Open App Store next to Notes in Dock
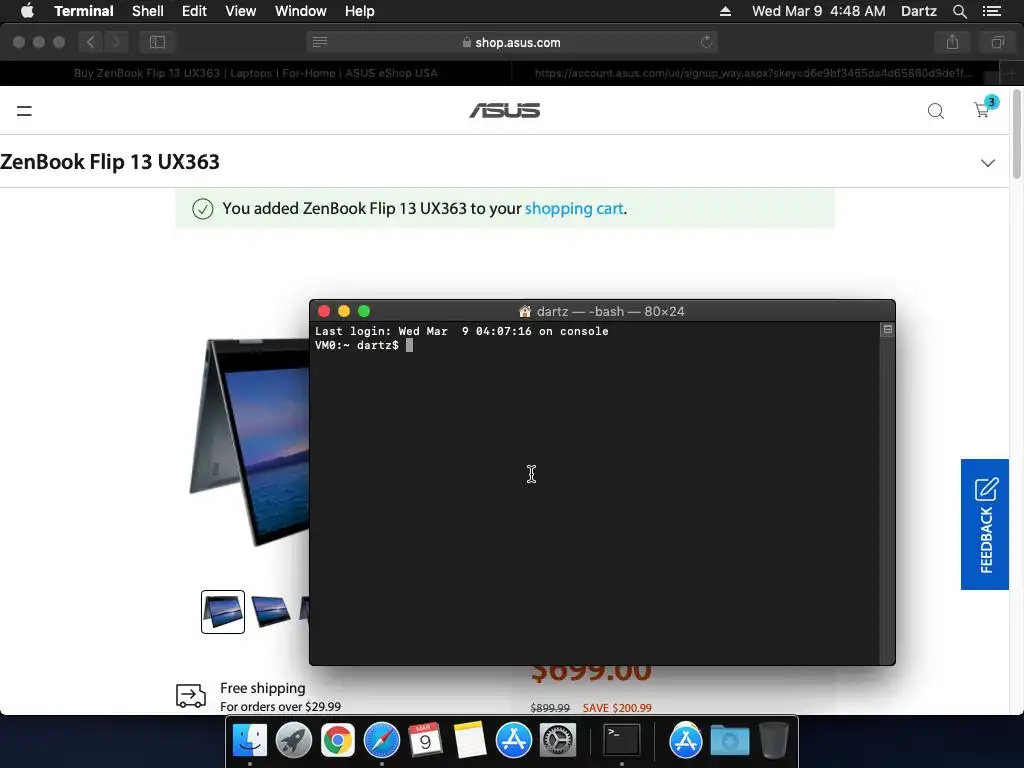 pos(513,741)
